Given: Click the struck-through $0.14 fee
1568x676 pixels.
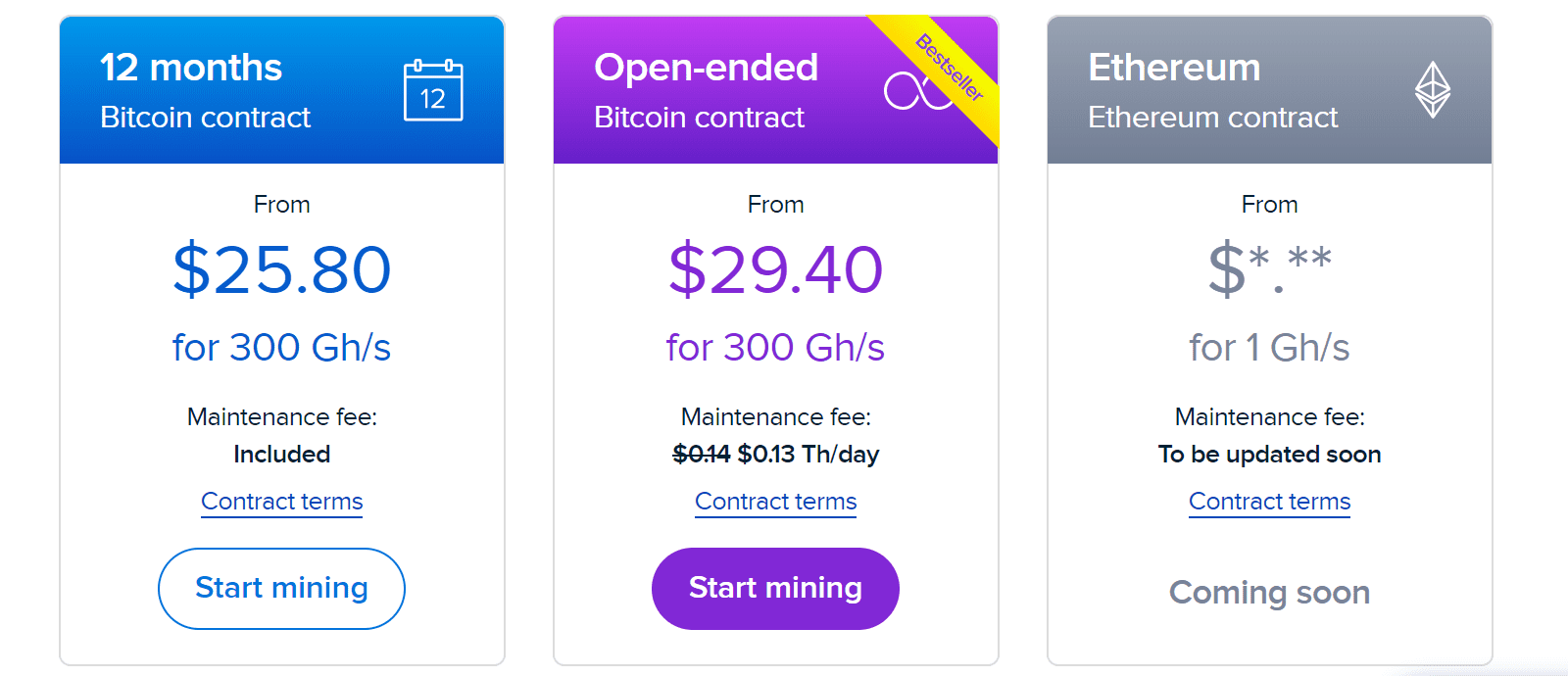Looking at the screenshot, I should (702, 455).
